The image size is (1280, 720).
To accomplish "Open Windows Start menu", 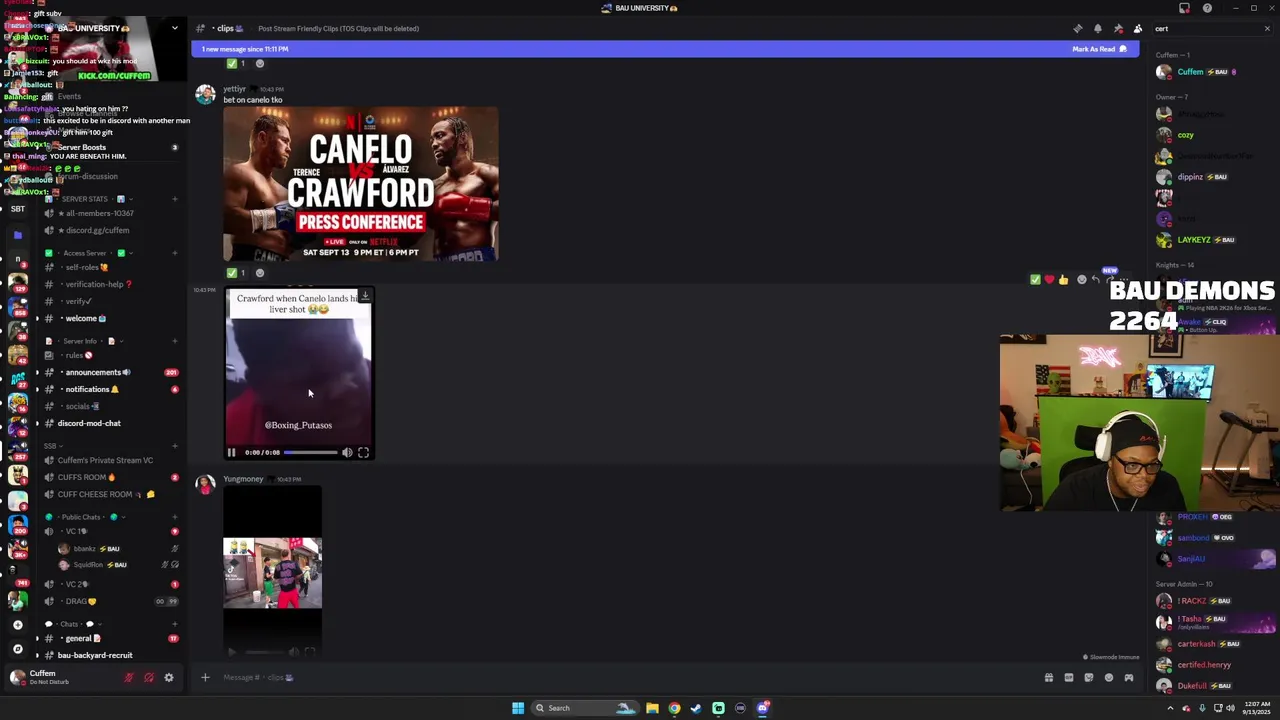I will pos(518,708).
